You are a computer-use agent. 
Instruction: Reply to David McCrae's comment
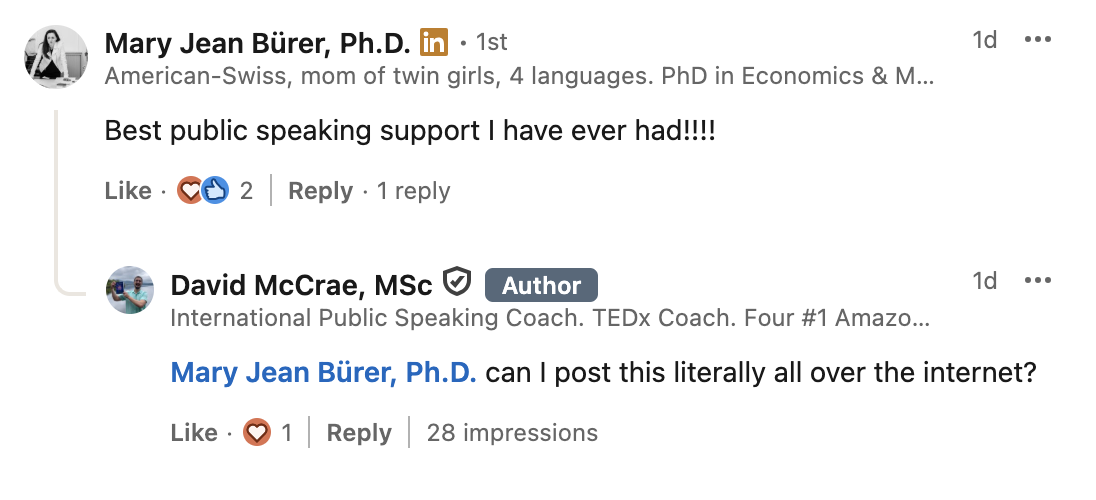(359, 433)
